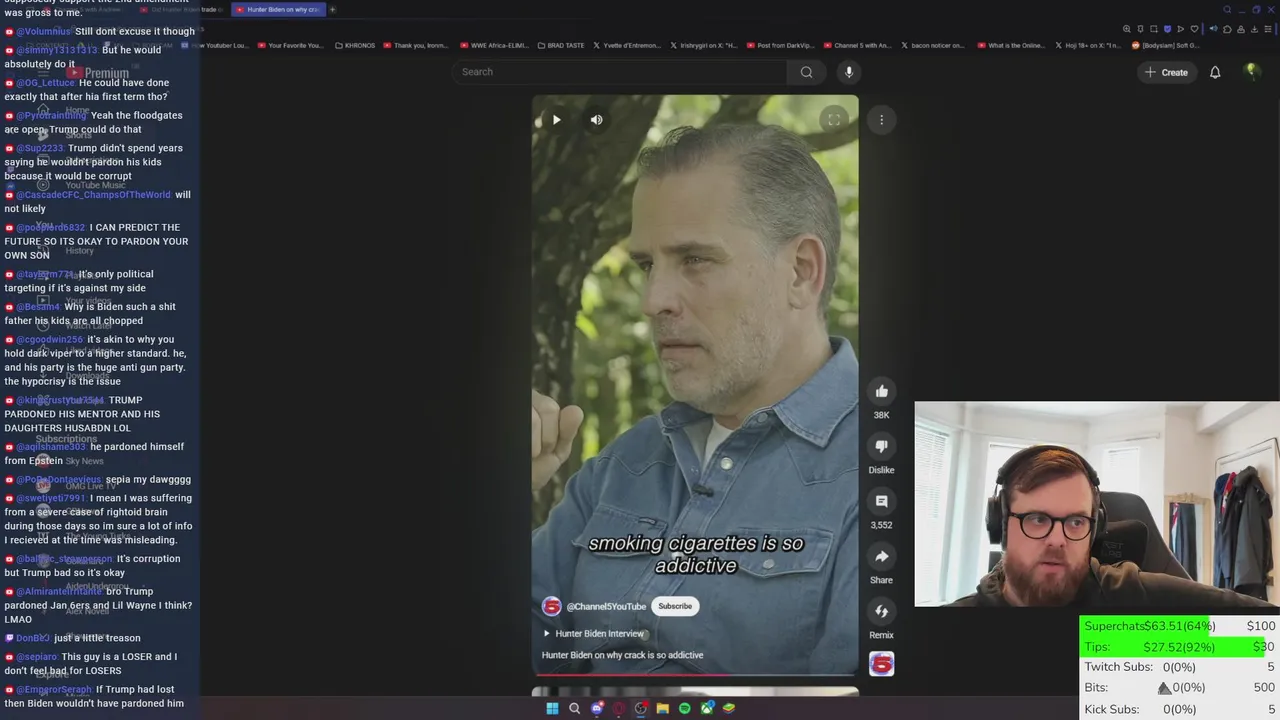Mute the short's volume speaker icon
This screenshot has height=720, width=1280.
(x=596, y=120)
